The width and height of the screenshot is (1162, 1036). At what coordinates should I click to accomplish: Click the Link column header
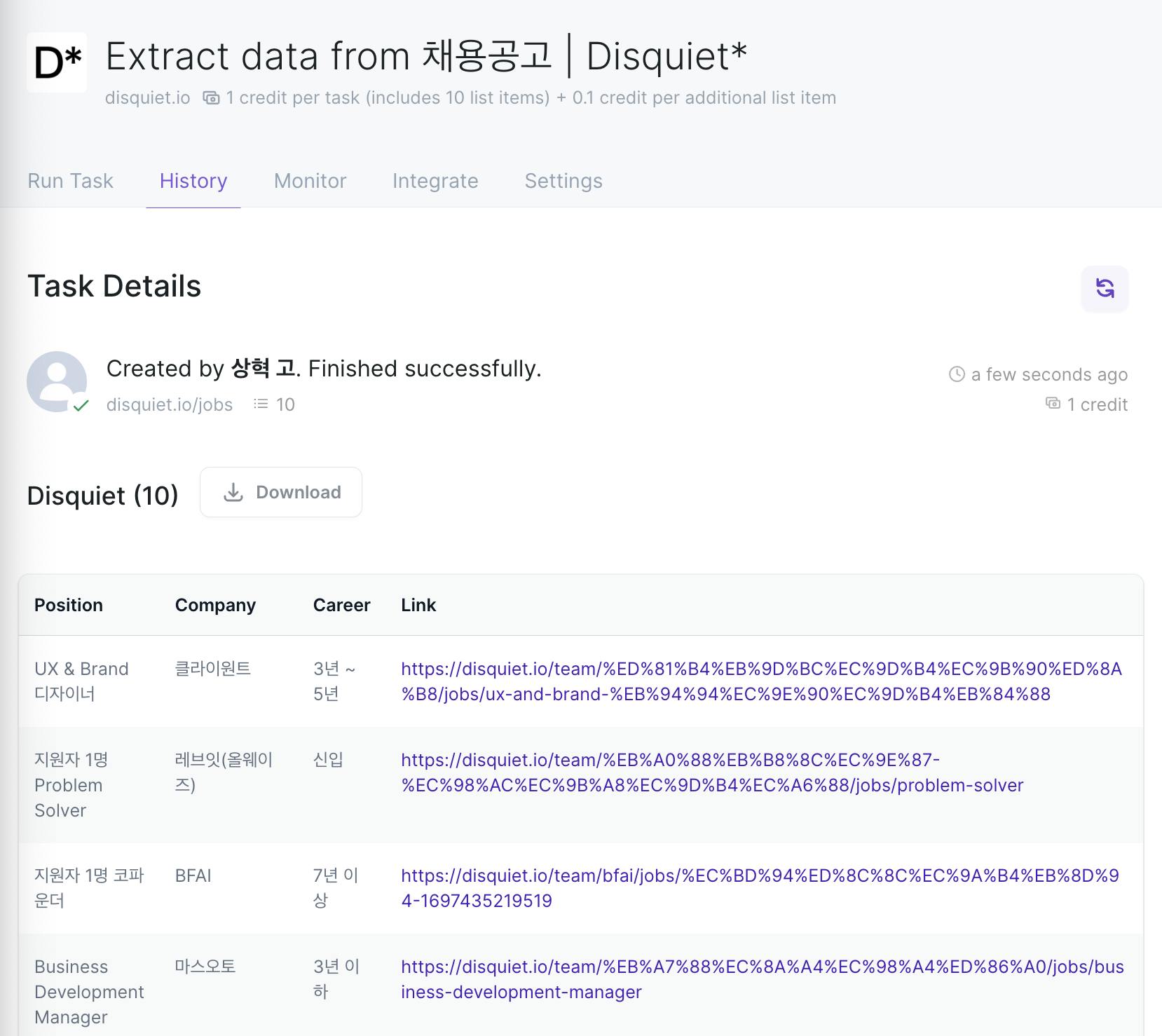click(x=418, y=605)
